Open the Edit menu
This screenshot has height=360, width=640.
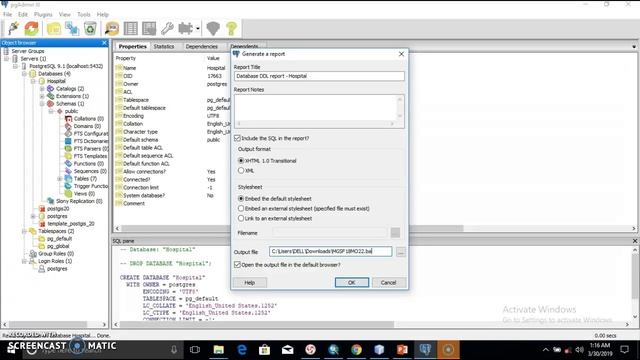(x=23, y=14)
